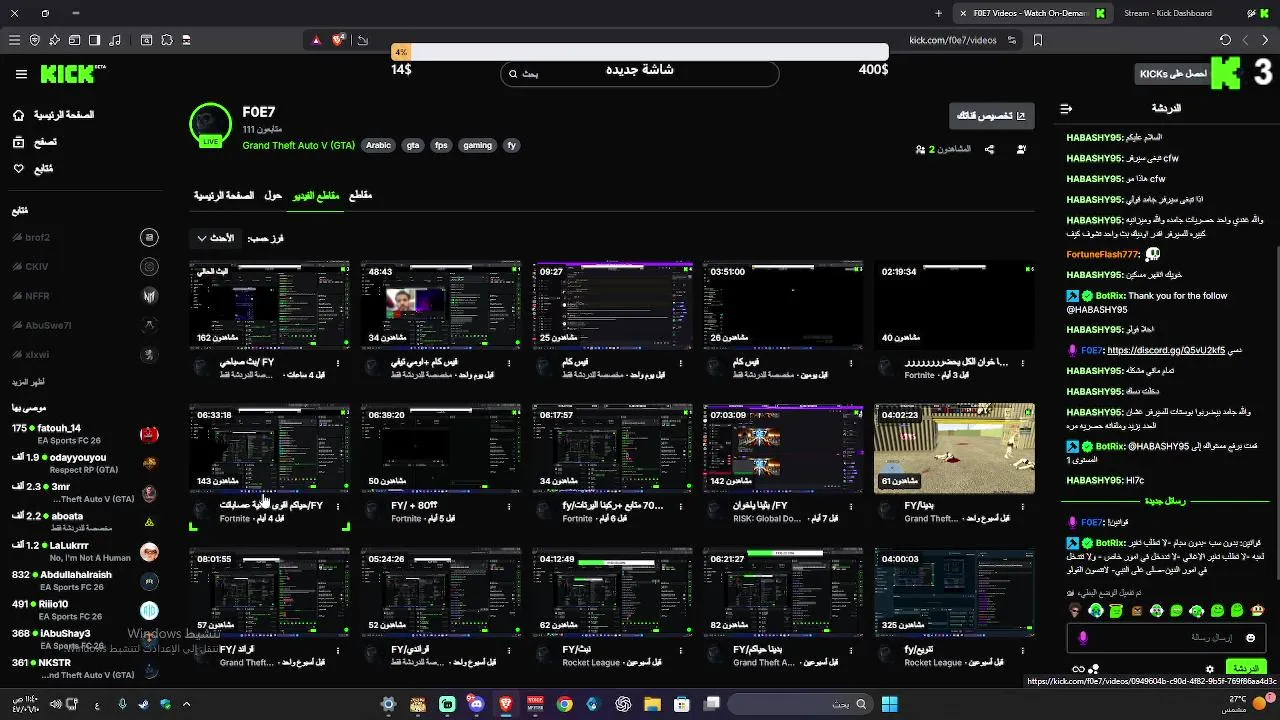Click the search input field
1280x720 pixels.
click(640, 74)
